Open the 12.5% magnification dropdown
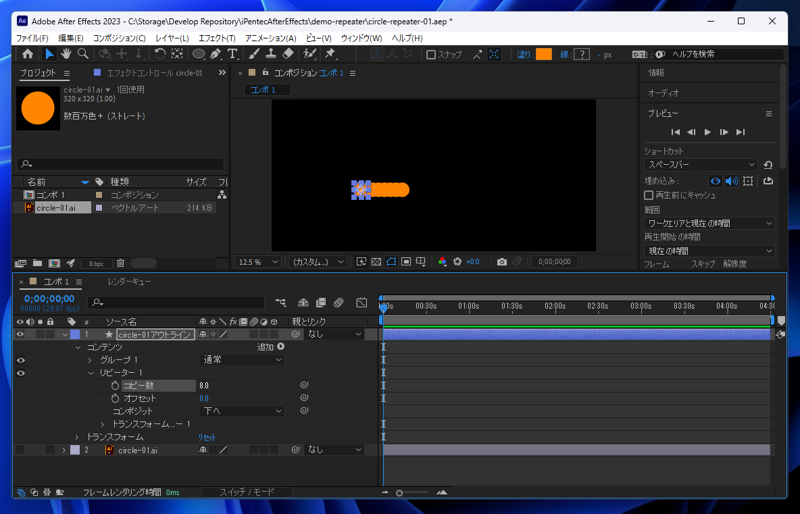800x514 pixels. click(259, 262)
